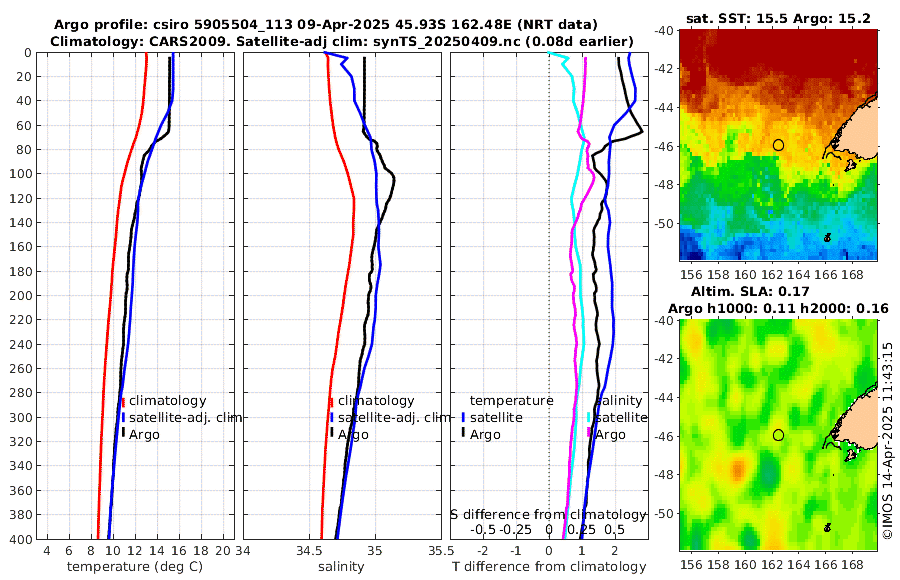Click the '-0.5' tick on S difference scale
The image size is (900, 580).
[483, 529]
